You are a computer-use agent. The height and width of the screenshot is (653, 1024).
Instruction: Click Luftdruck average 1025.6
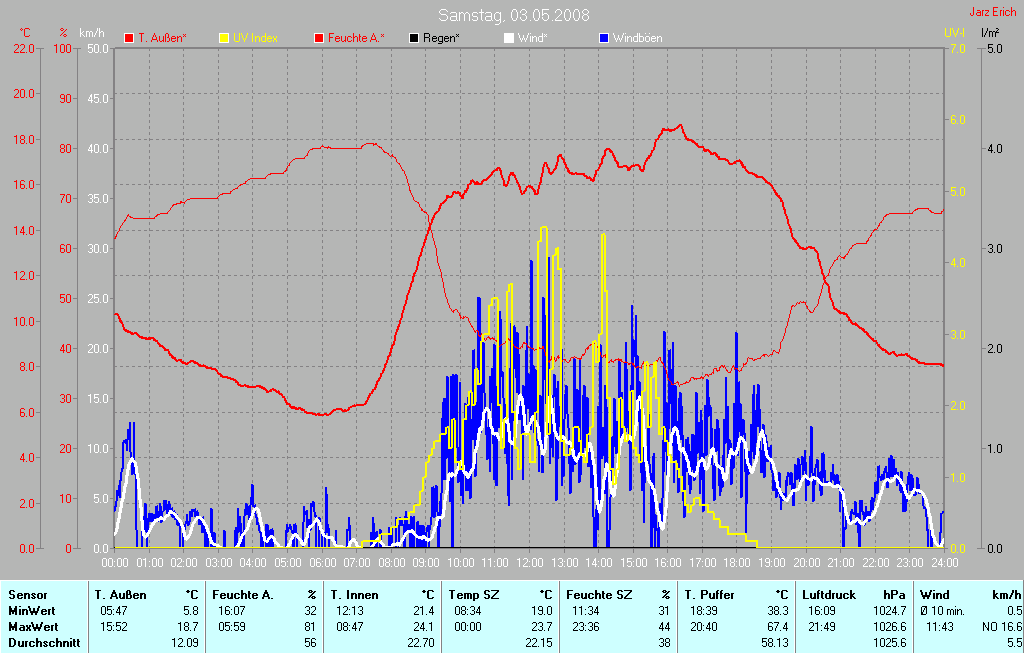(889, 643)
